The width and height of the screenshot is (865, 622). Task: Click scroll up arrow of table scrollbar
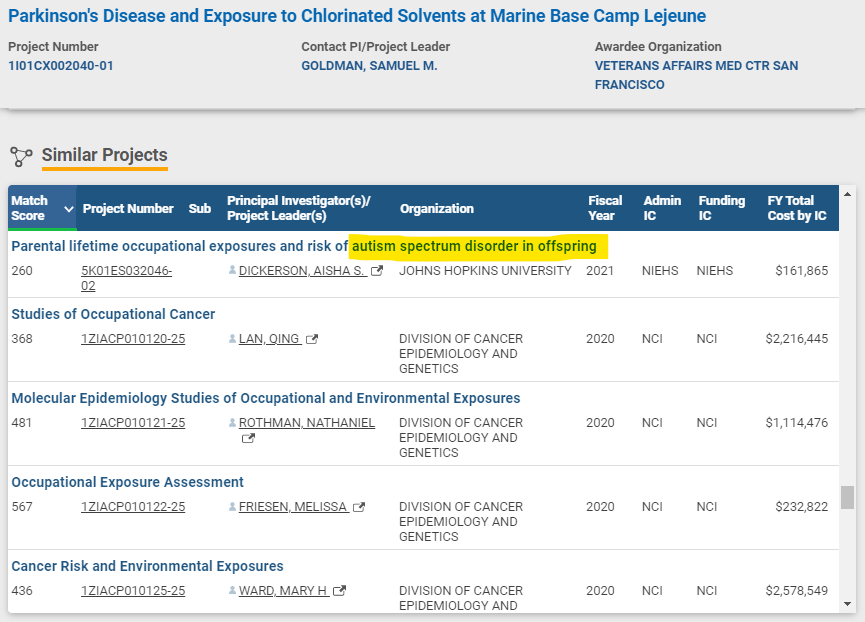847,194
